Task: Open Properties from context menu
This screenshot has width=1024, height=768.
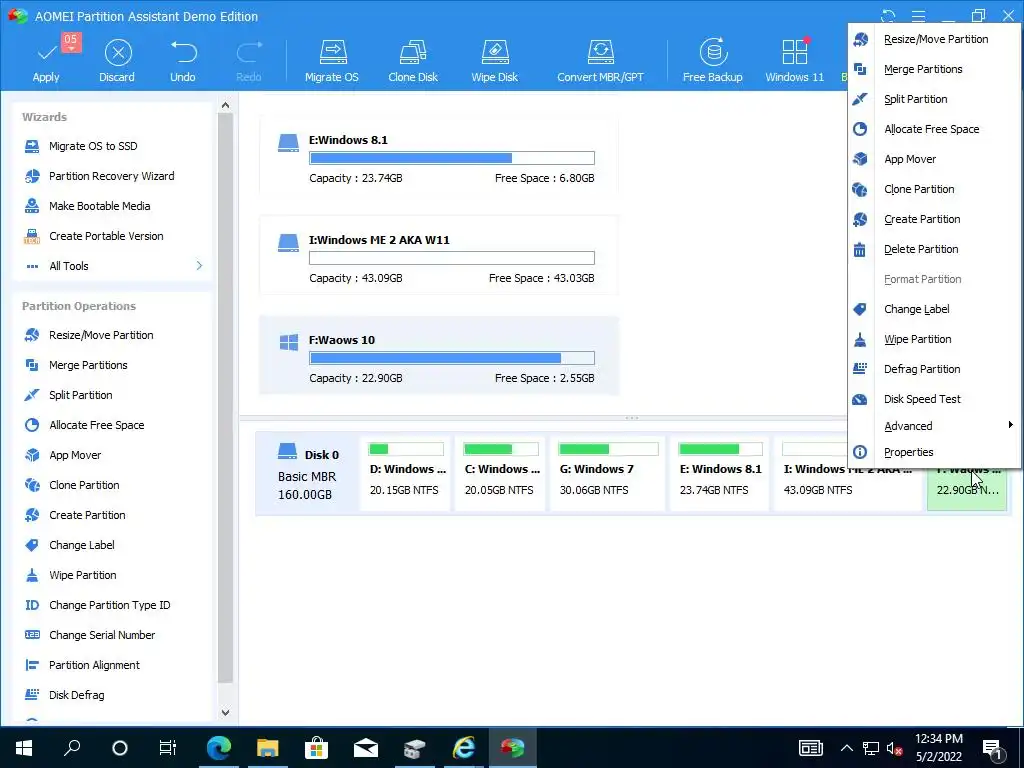Action: point(935,453)
